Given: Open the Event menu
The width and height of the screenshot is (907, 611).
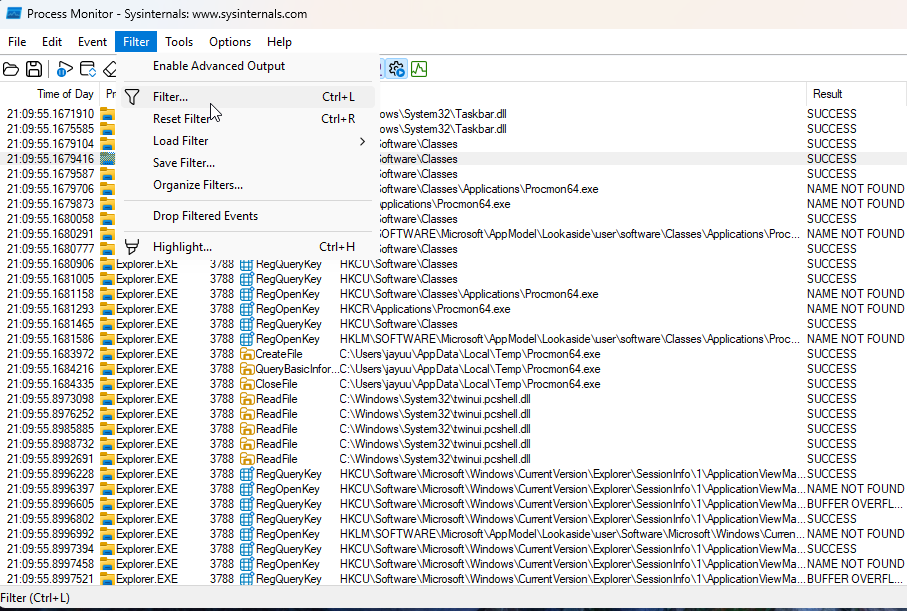Looking at the screenshot, I should point(92,42).
